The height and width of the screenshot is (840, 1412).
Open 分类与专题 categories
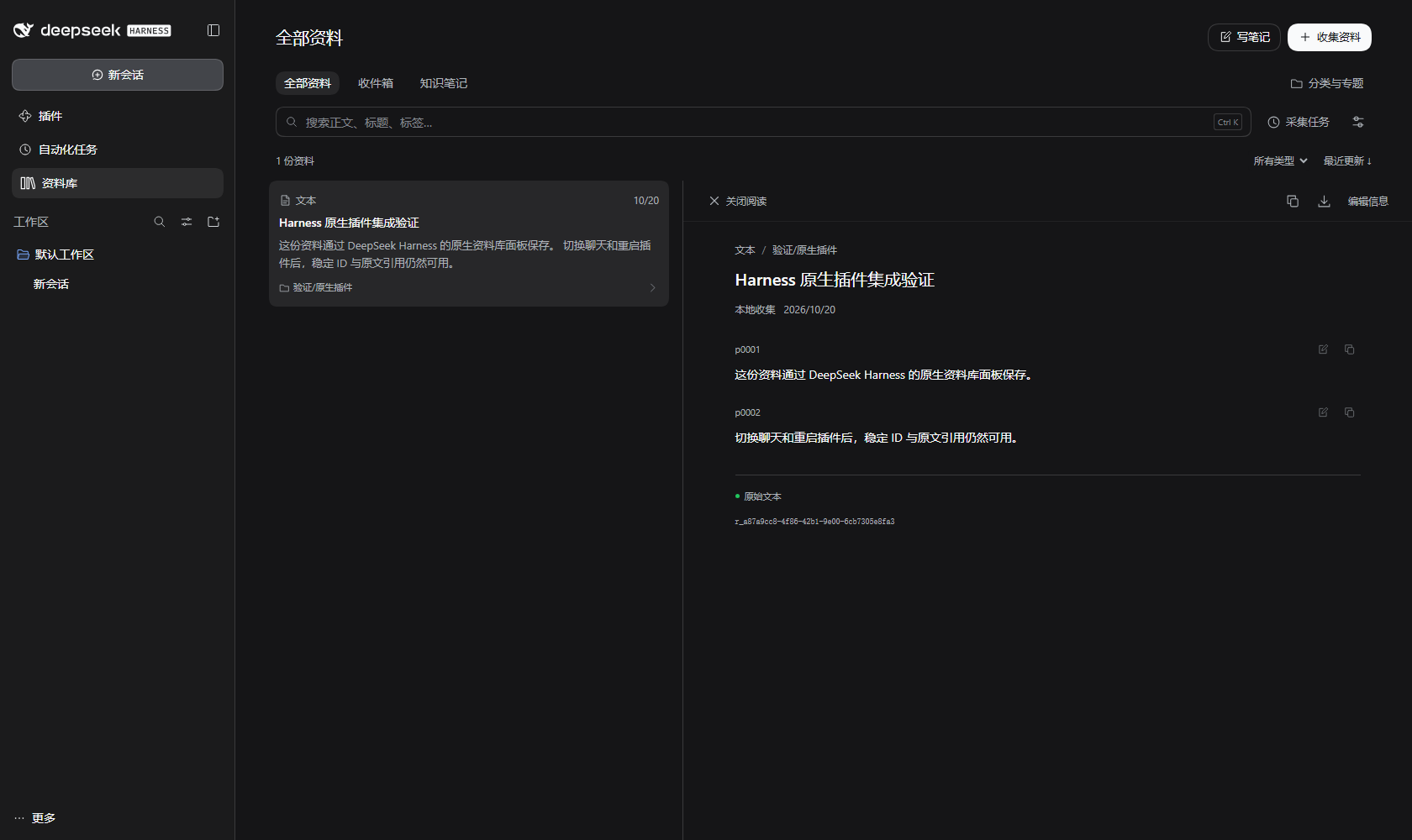(x=1327, y=83)
